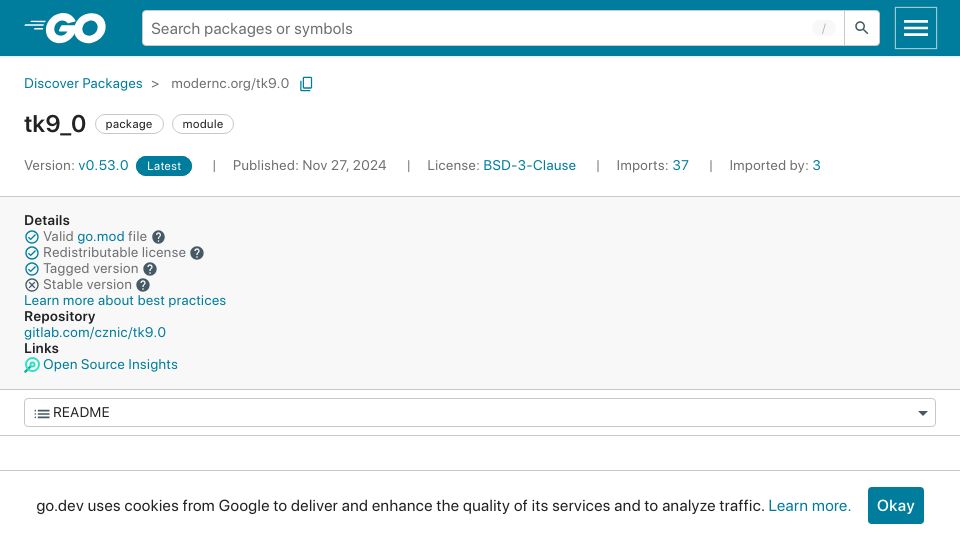Click the Open Source Insights icon
Image resolution: width=960 pixels, height=540 pixels.
(32, 365)
